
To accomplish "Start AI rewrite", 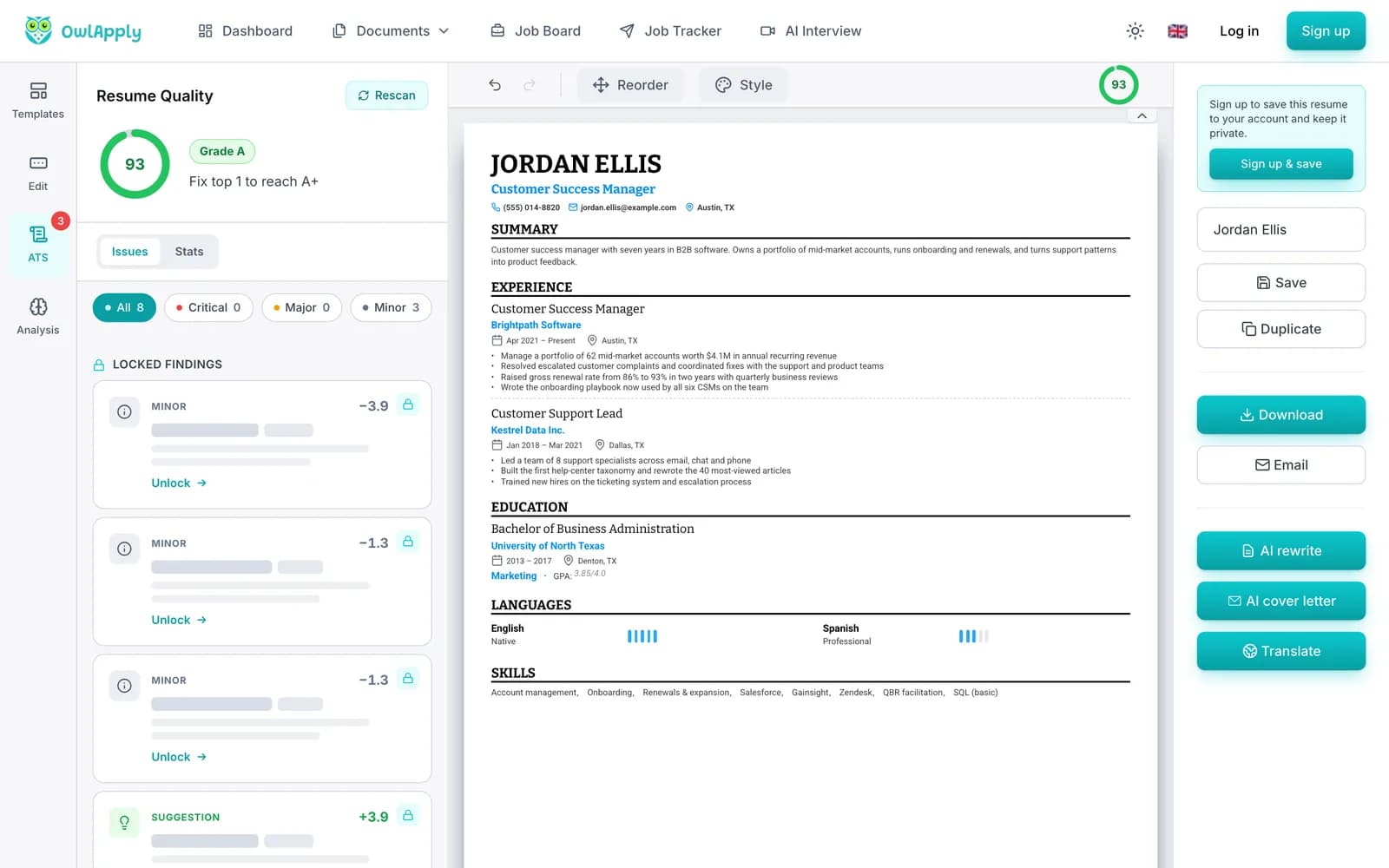I will click(1280, 551).
